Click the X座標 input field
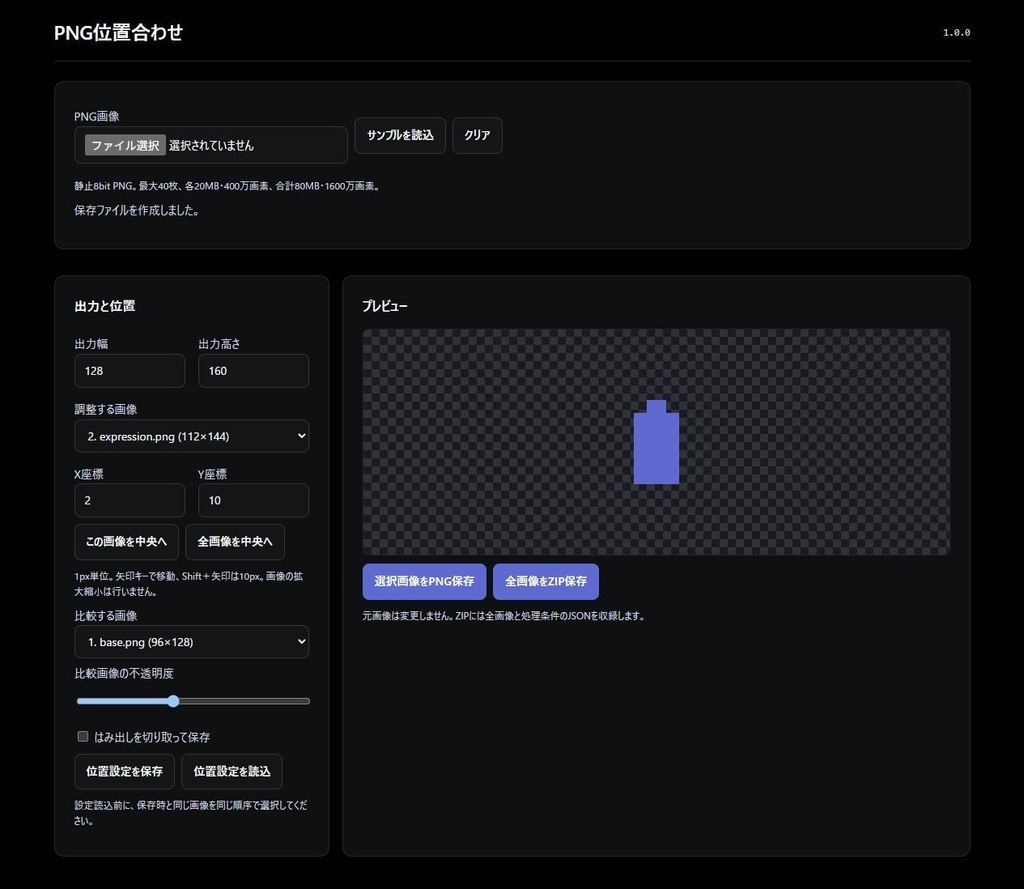Viewport: 1024px width, 889px height. click(130, 500)
